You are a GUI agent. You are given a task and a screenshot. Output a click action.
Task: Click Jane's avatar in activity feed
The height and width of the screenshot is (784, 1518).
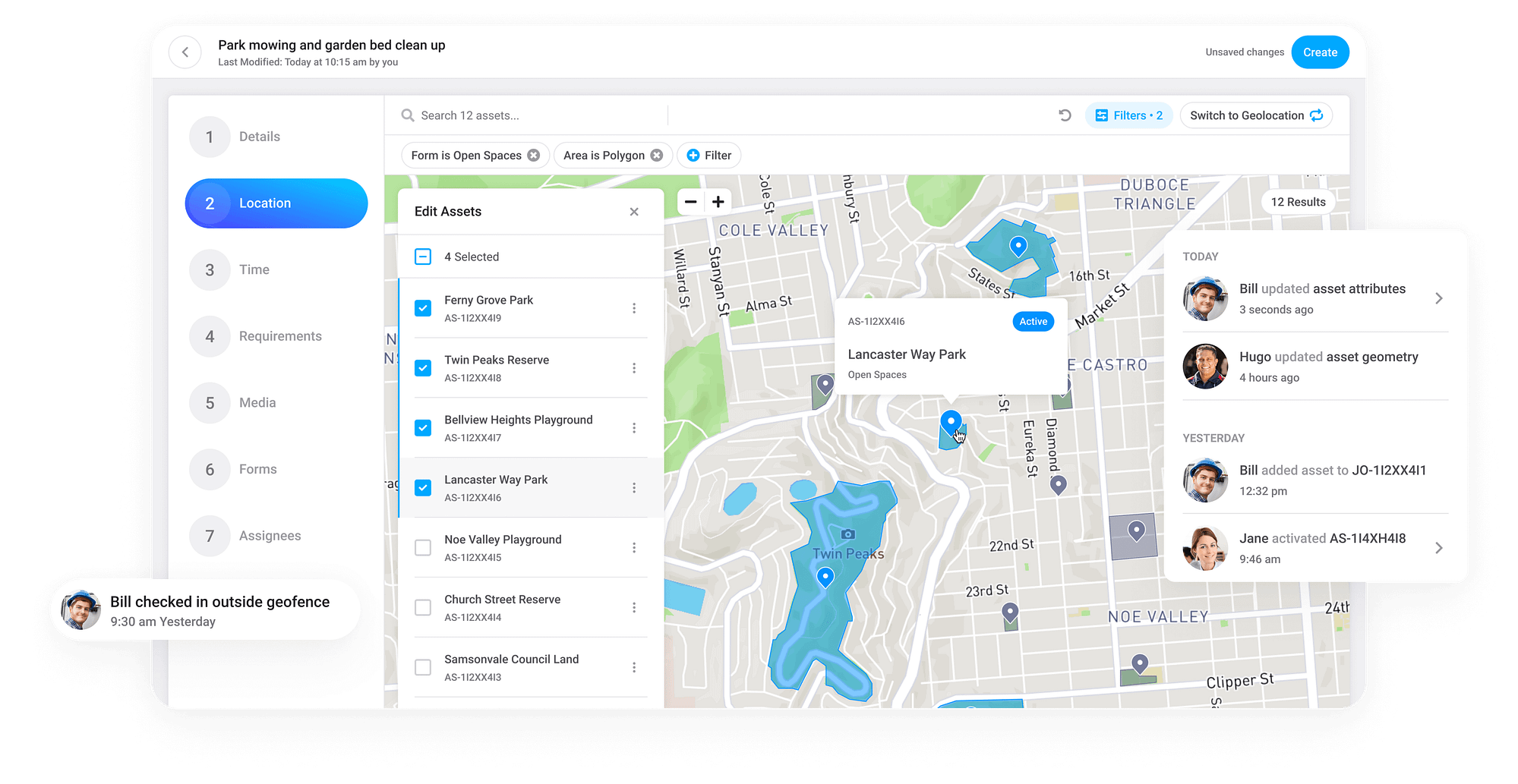[x=1205, y=548]
